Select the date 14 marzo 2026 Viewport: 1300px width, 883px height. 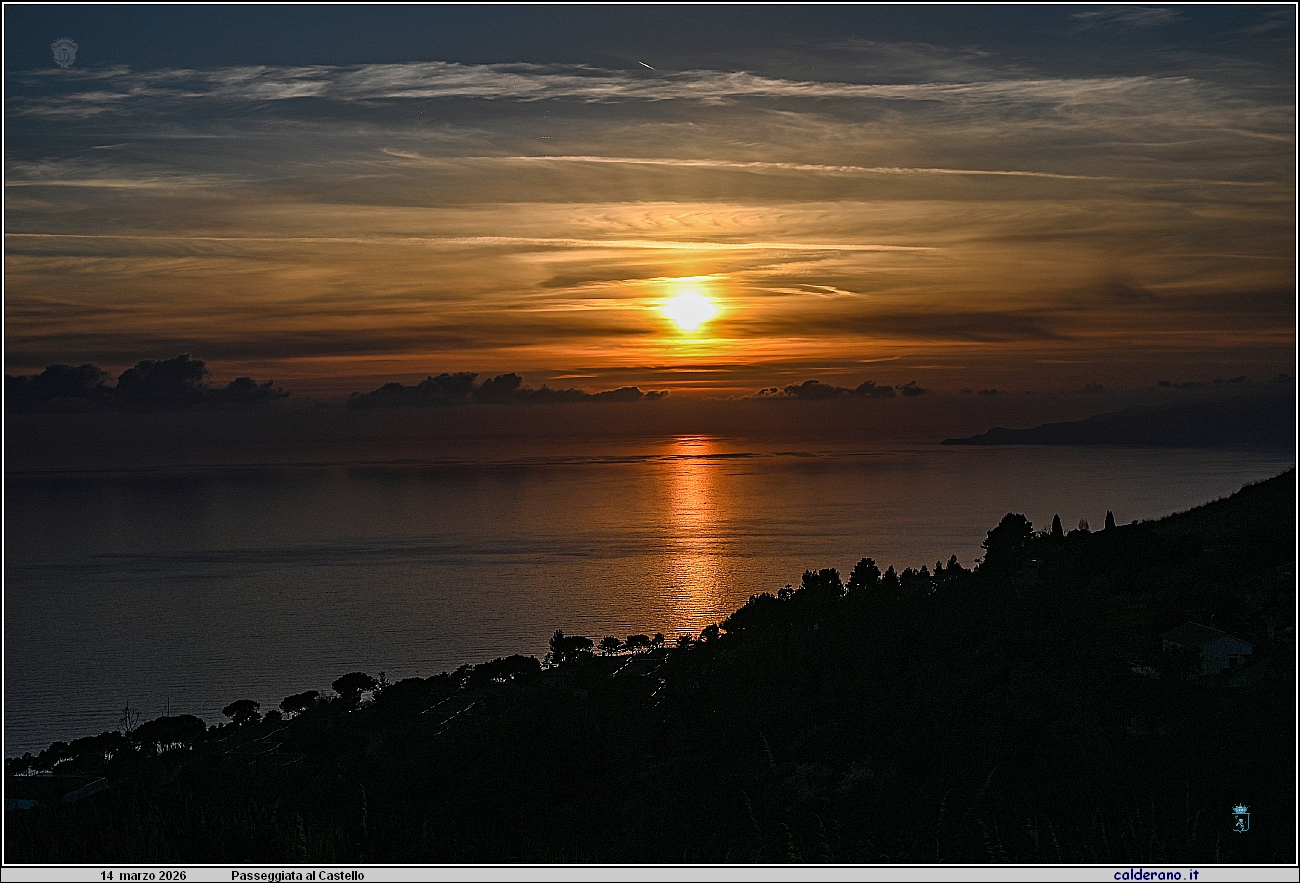coord(143,873)
